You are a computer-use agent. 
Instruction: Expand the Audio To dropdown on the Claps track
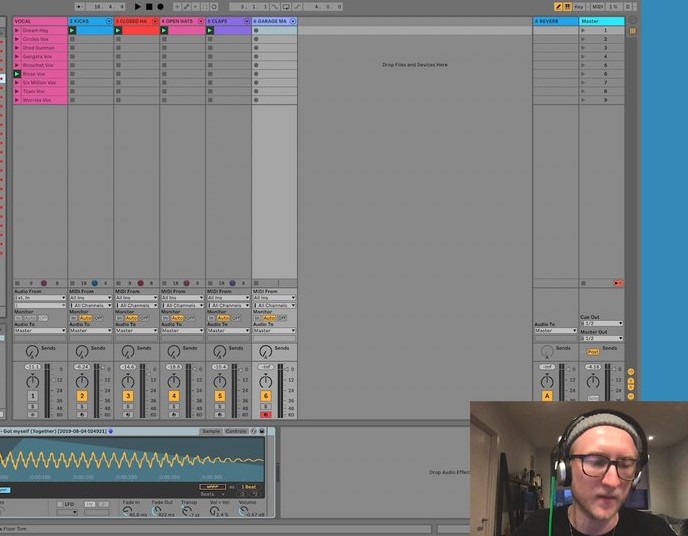tap(228, 330)
